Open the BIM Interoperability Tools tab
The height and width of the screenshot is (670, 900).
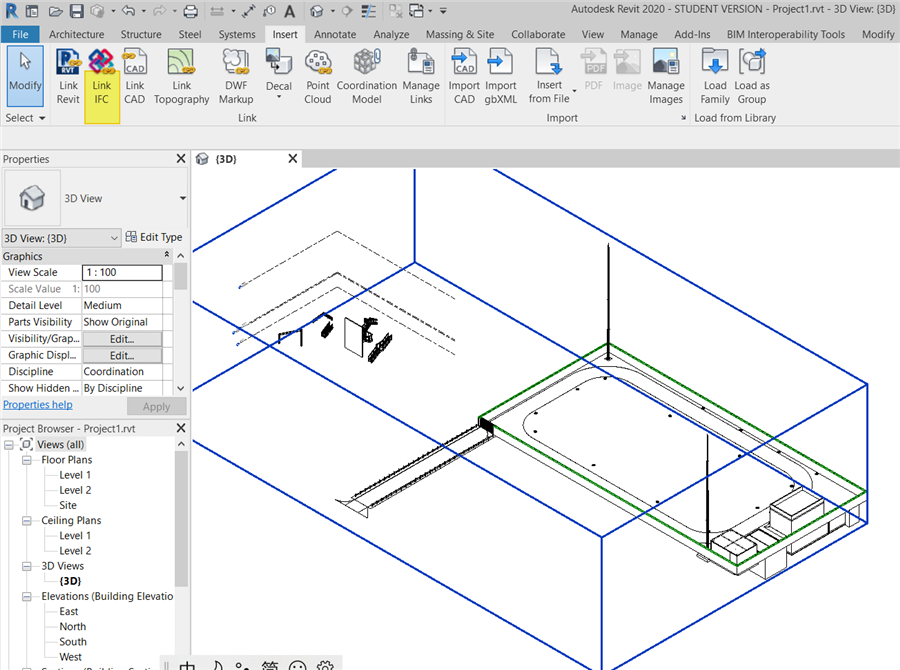coord(786,34)
